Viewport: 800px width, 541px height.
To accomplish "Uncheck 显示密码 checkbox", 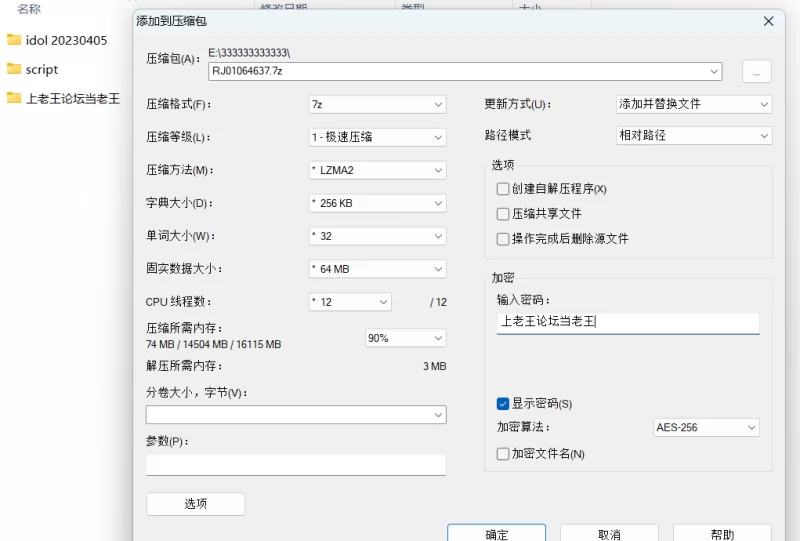I will tap(503, 404).
